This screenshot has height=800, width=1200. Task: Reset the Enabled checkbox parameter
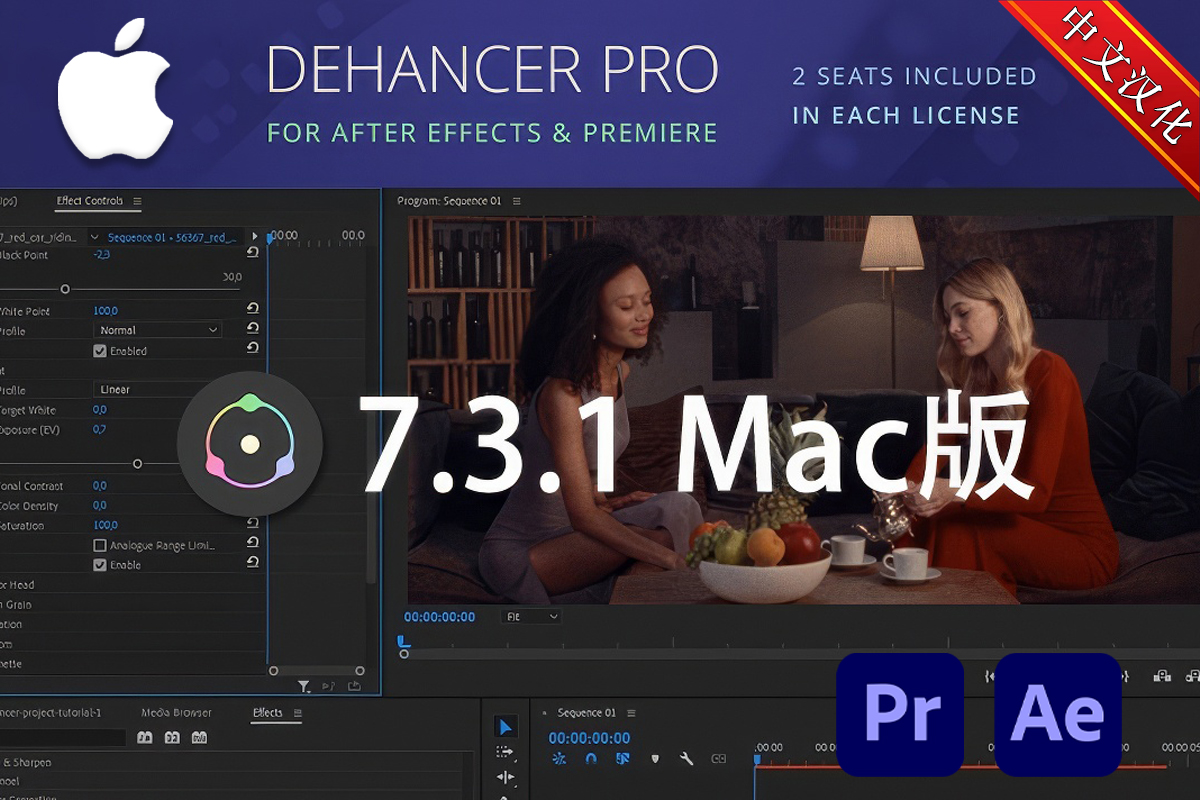coord(252,348)
